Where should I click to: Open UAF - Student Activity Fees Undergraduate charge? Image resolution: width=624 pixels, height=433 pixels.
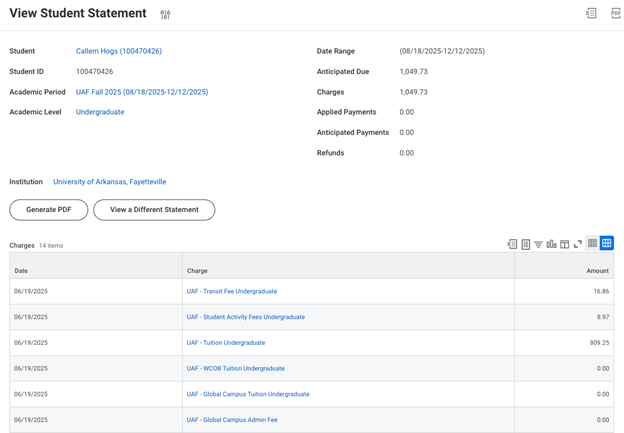(246, 317)
